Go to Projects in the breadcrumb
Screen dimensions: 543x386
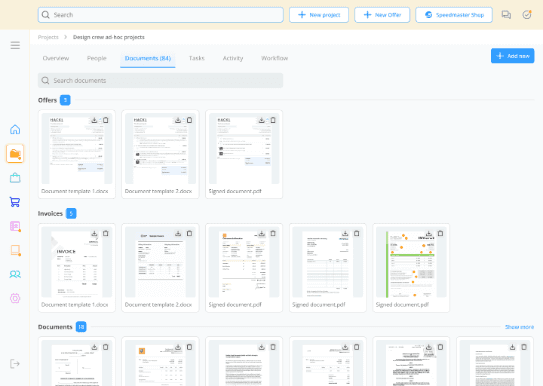(48, 37)
